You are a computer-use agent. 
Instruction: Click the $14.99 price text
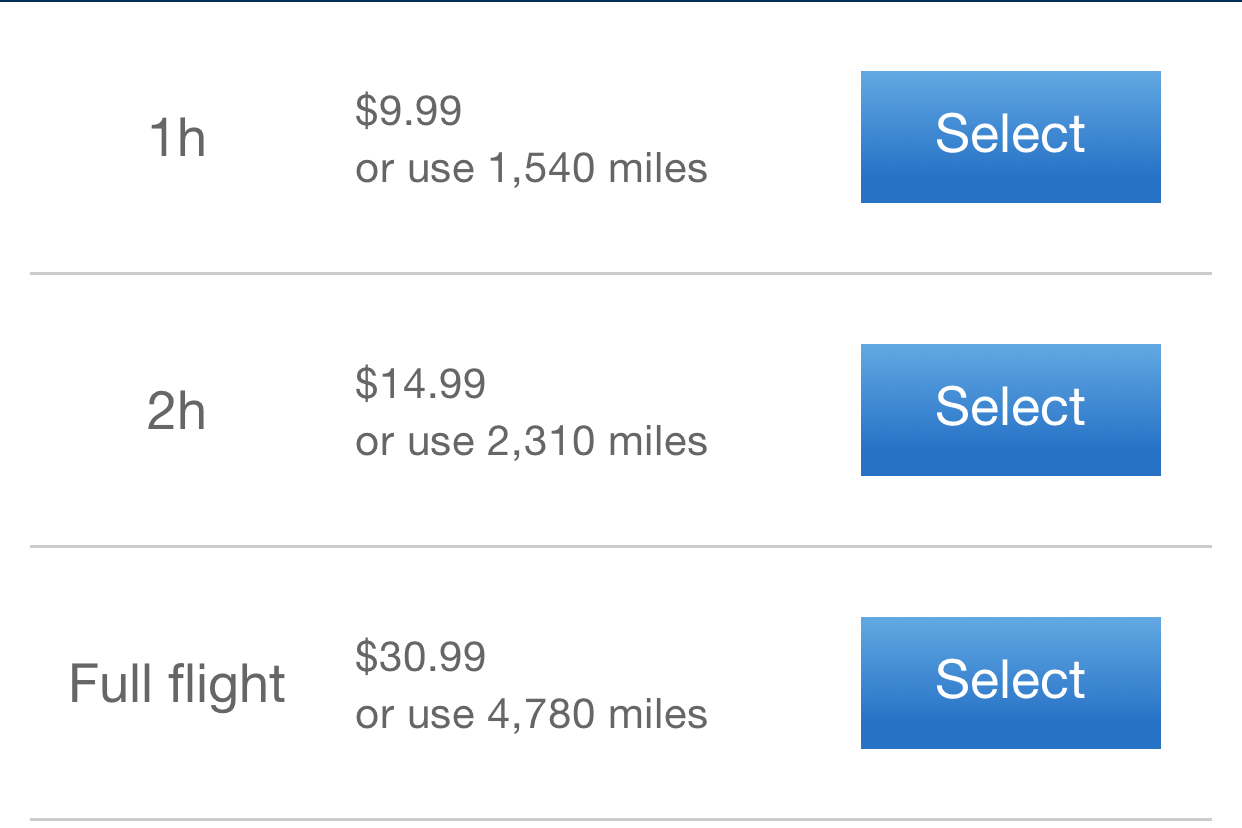pos(420,384)
